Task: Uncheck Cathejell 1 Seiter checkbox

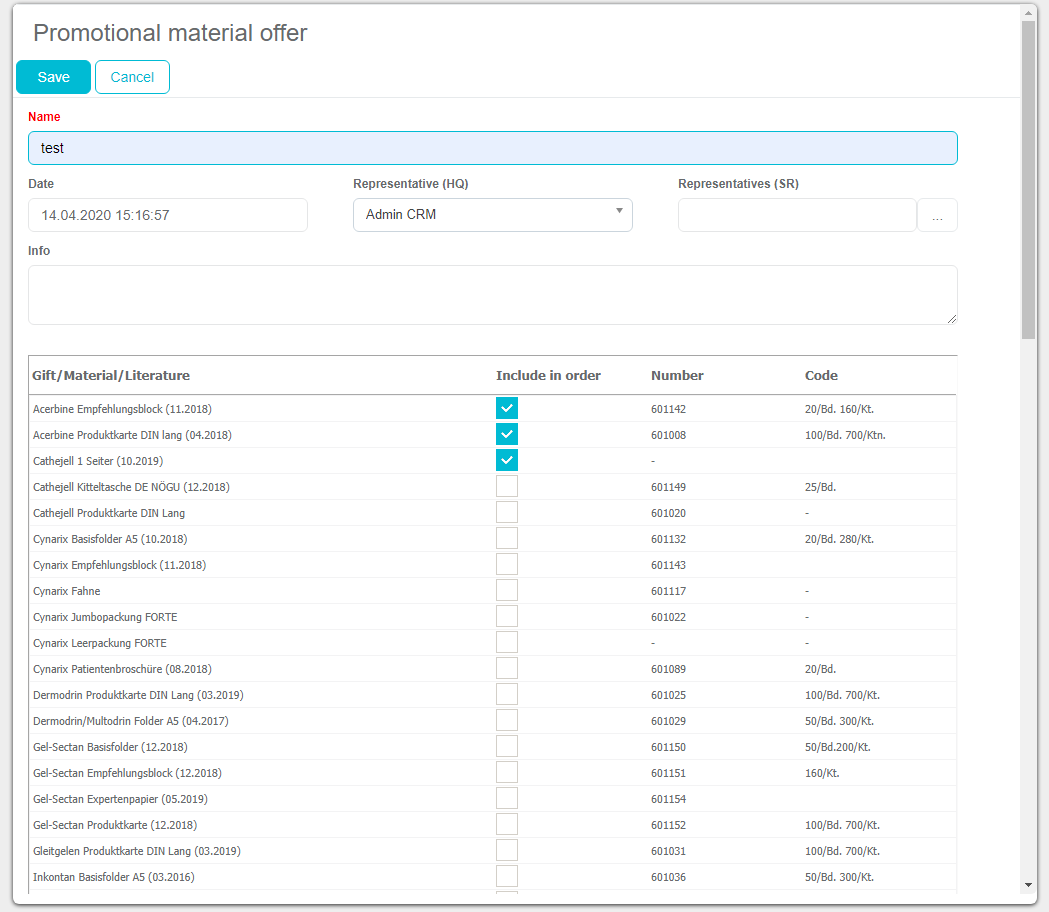Action: [x=507, y=460]
